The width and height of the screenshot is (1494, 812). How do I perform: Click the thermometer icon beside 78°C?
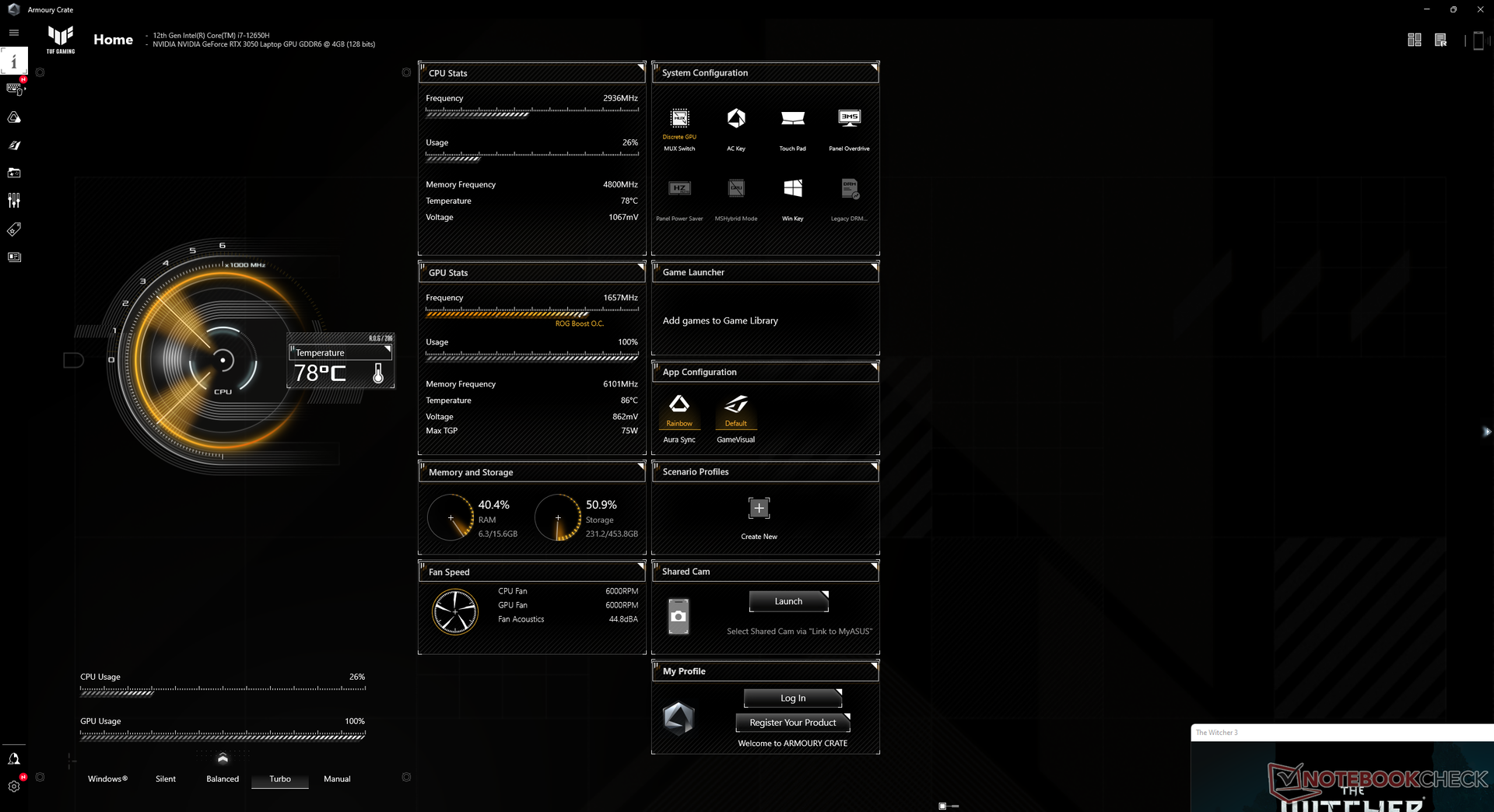378,373
